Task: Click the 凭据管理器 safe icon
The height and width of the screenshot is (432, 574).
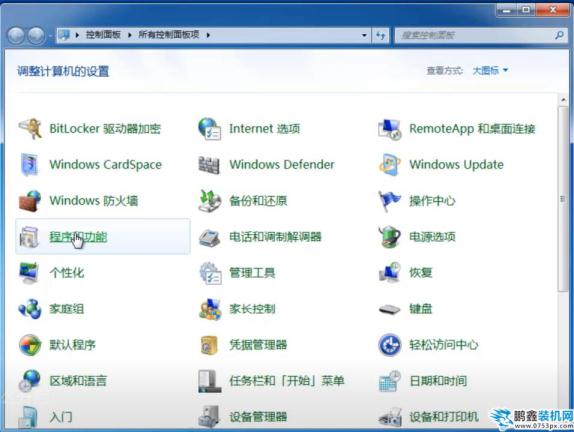Action: (x=209, y=345)
